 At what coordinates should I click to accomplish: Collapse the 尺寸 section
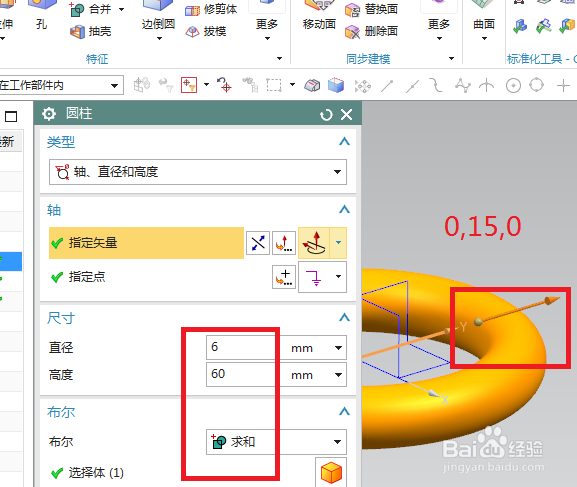tap(344, 317)
